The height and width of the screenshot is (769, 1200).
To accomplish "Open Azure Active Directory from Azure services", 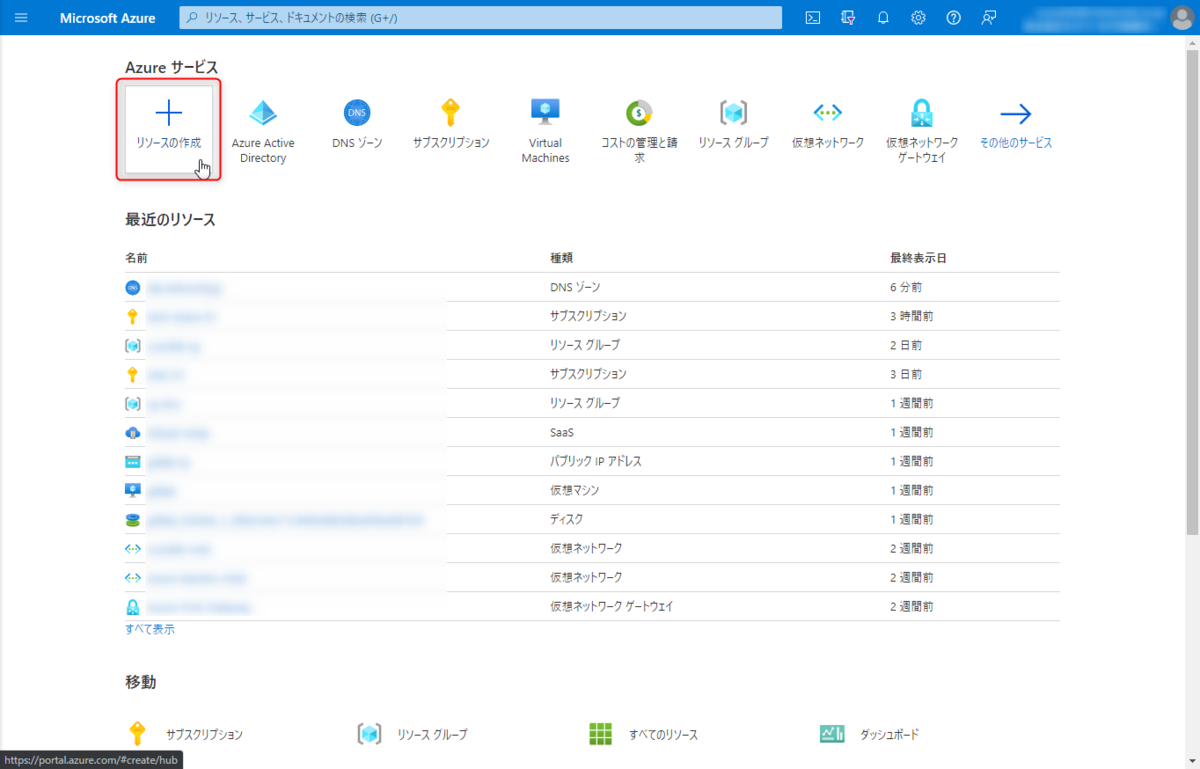I will tap(263, 120).
